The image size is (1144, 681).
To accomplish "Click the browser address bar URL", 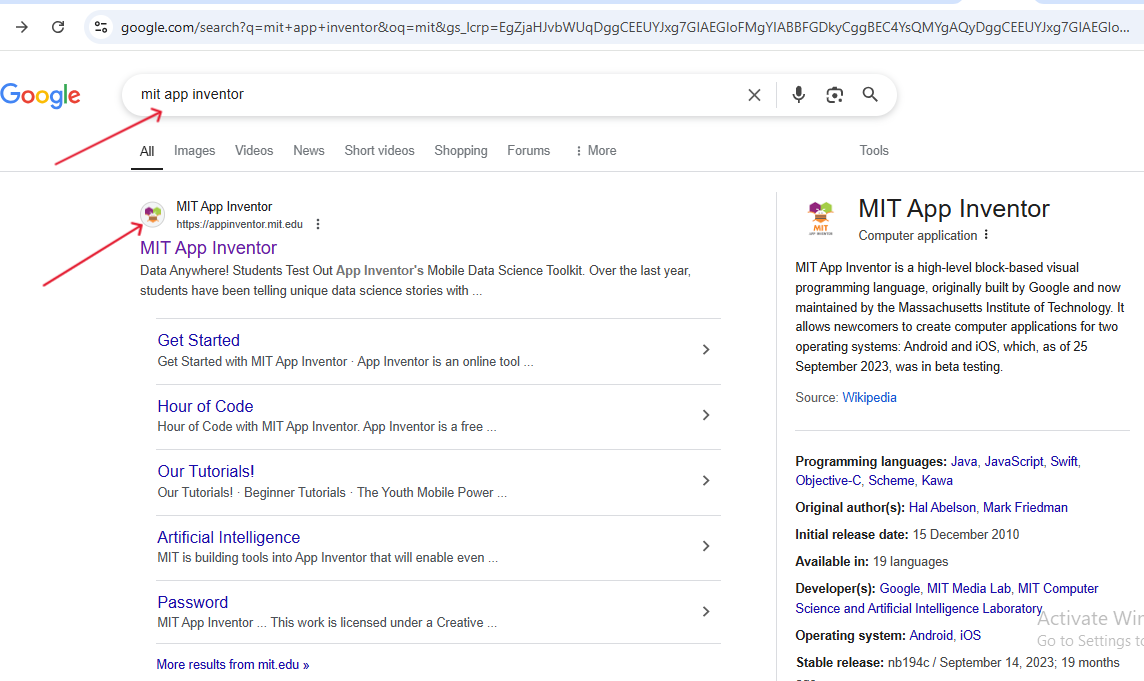I will point(625,28).
